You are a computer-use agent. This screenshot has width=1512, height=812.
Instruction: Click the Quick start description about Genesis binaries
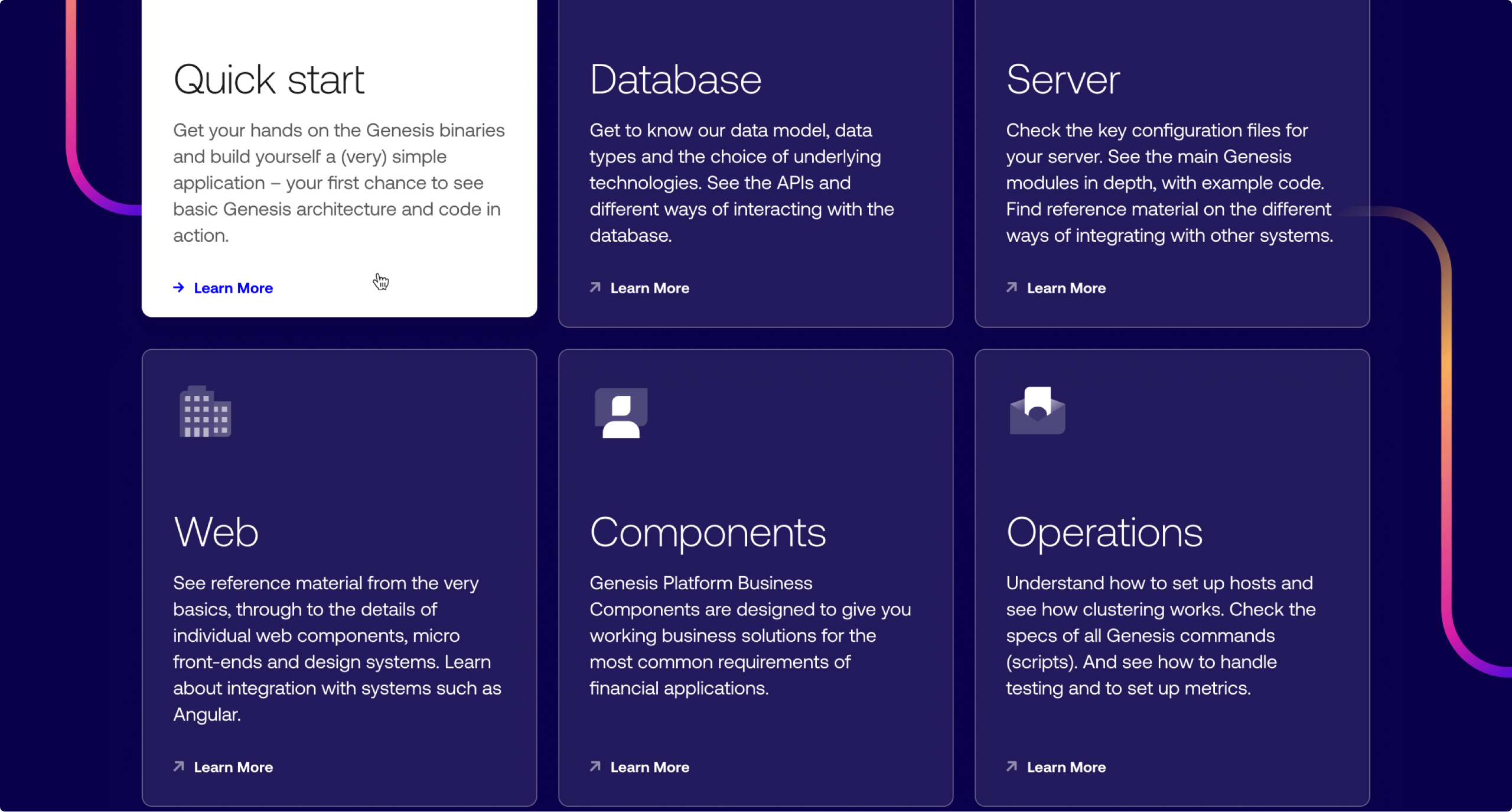(339, 183)
